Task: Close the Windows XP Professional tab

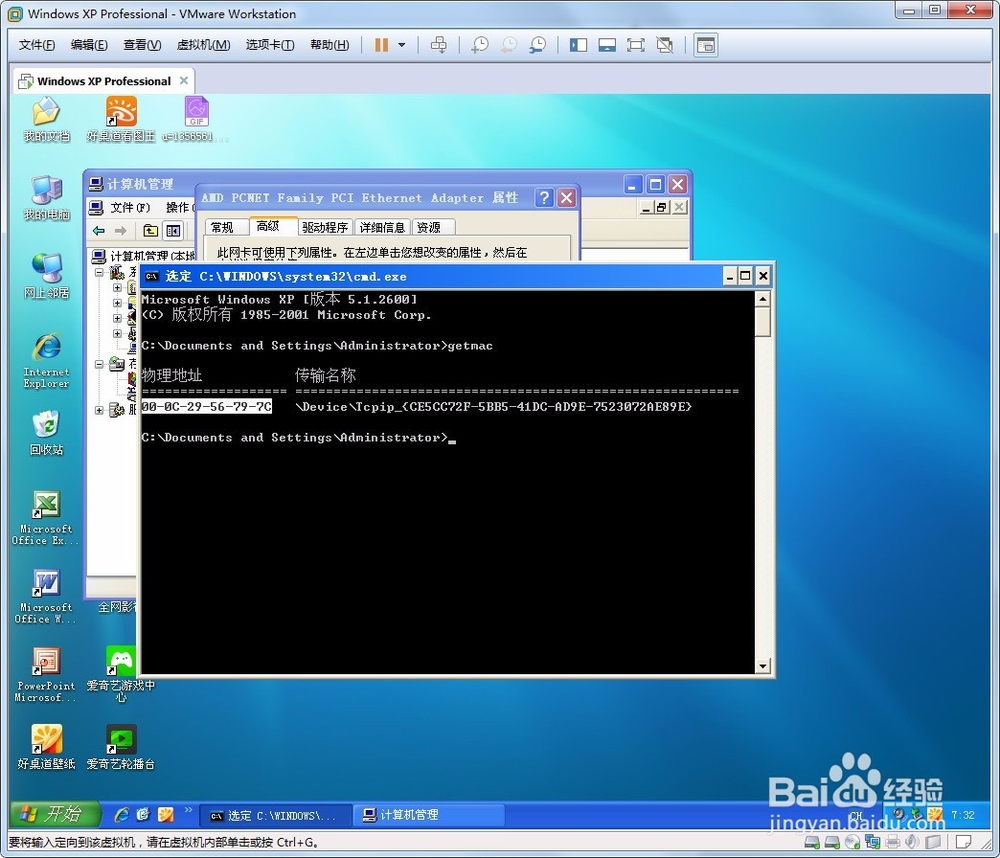Action: (x=184, y=80)
